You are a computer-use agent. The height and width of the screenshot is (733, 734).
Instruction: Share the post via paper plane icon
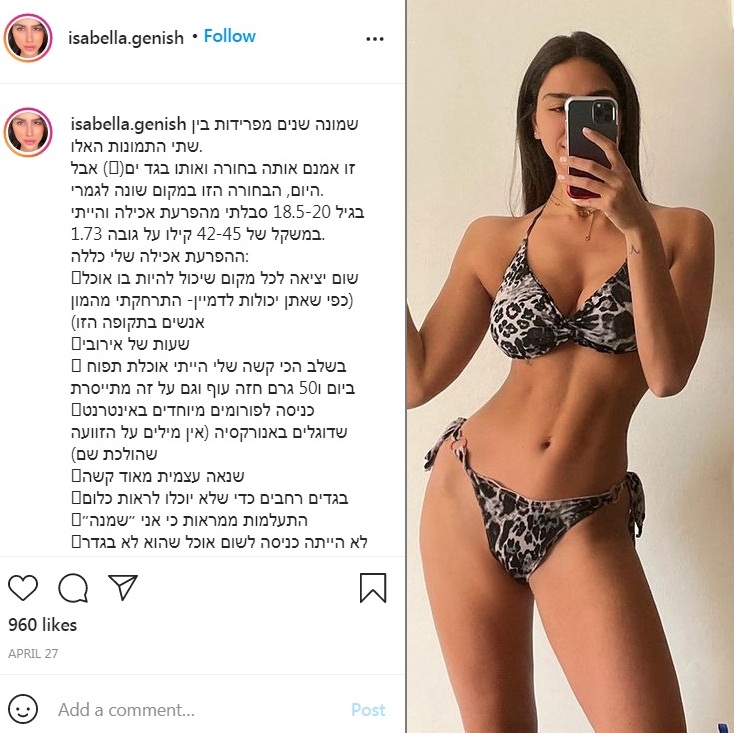click(123, 587)
